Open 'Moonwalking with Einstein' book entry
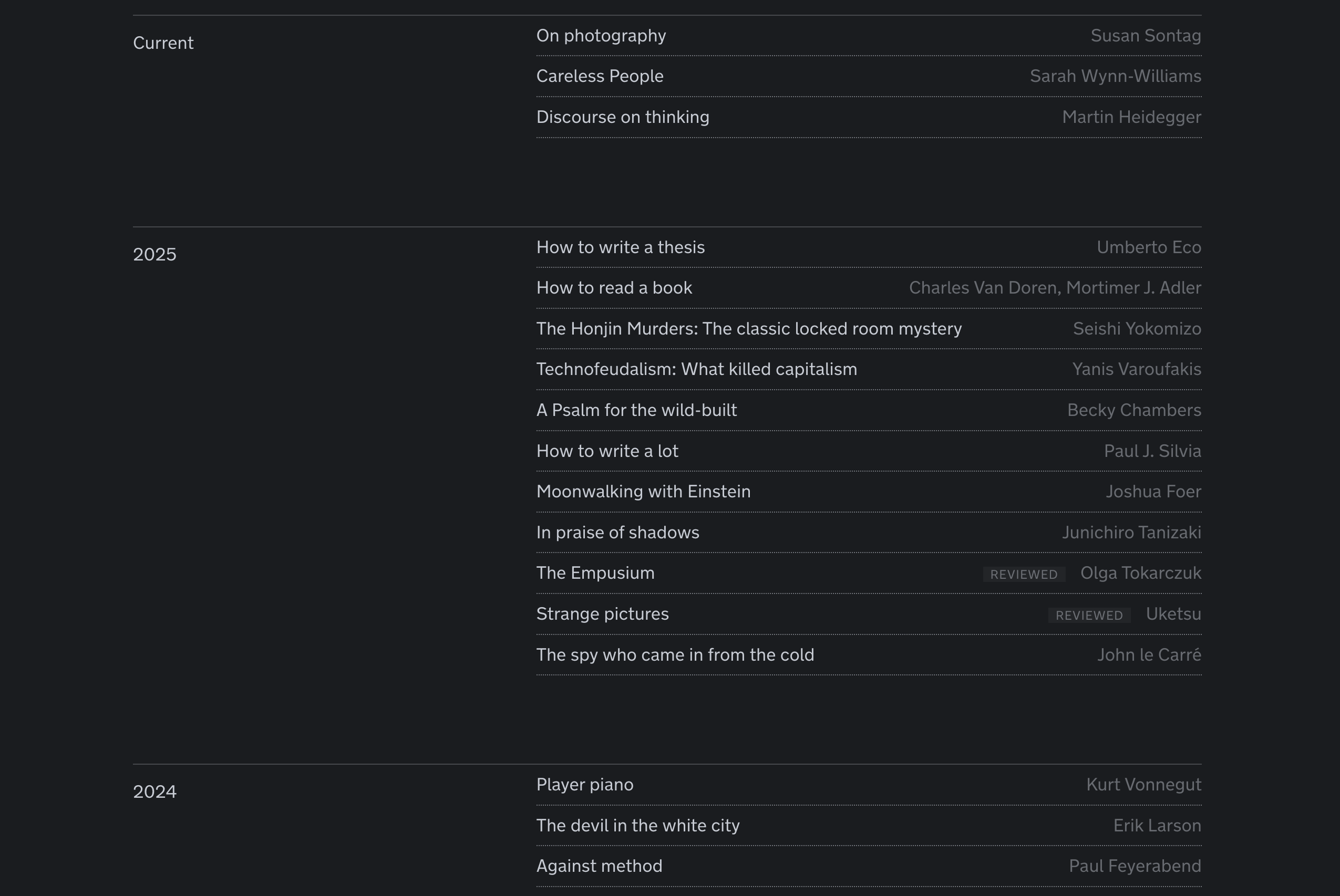 (643, 492)
